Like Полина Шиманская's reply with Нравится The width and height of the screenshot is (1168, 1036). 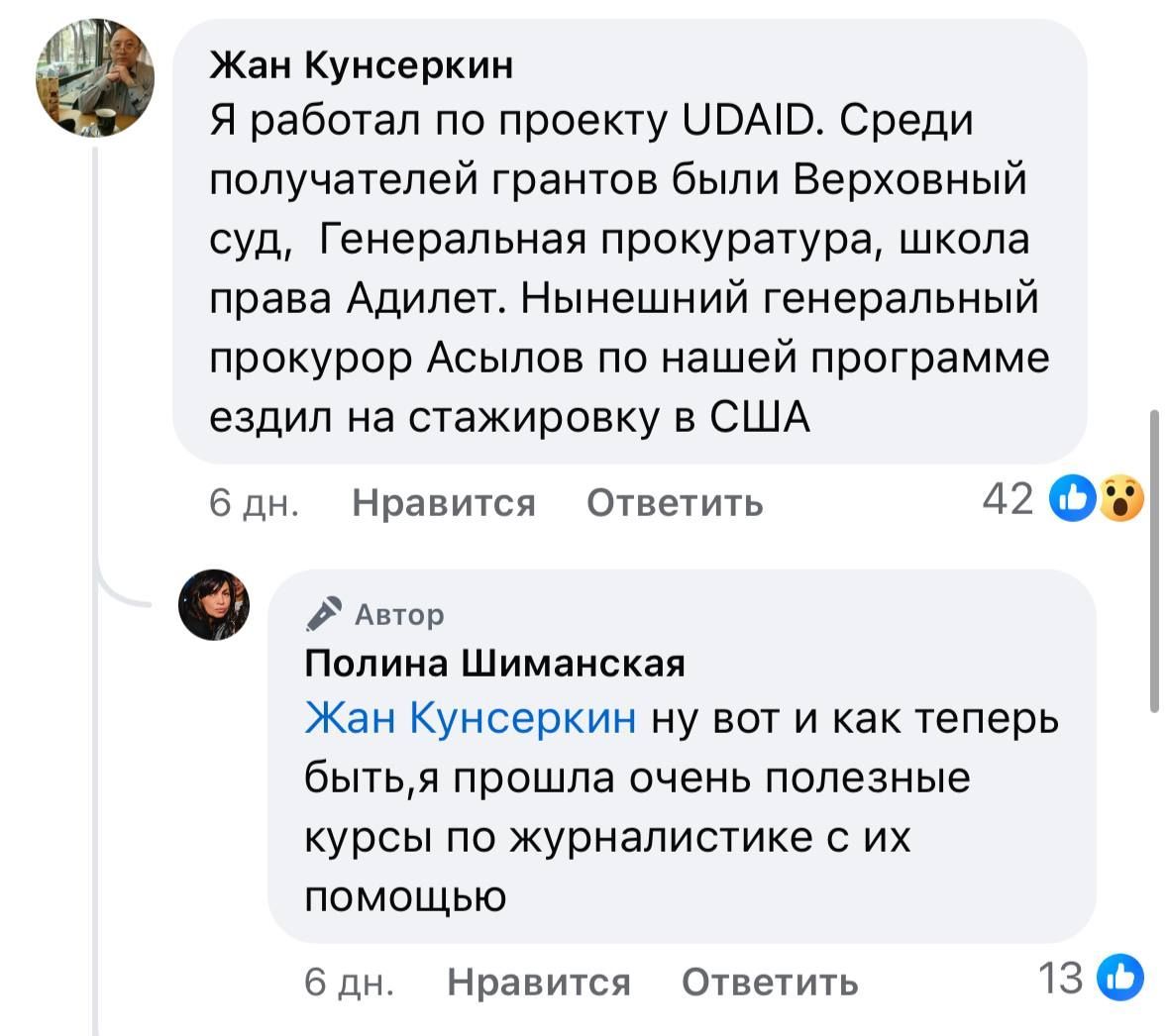tap(538, 982)
